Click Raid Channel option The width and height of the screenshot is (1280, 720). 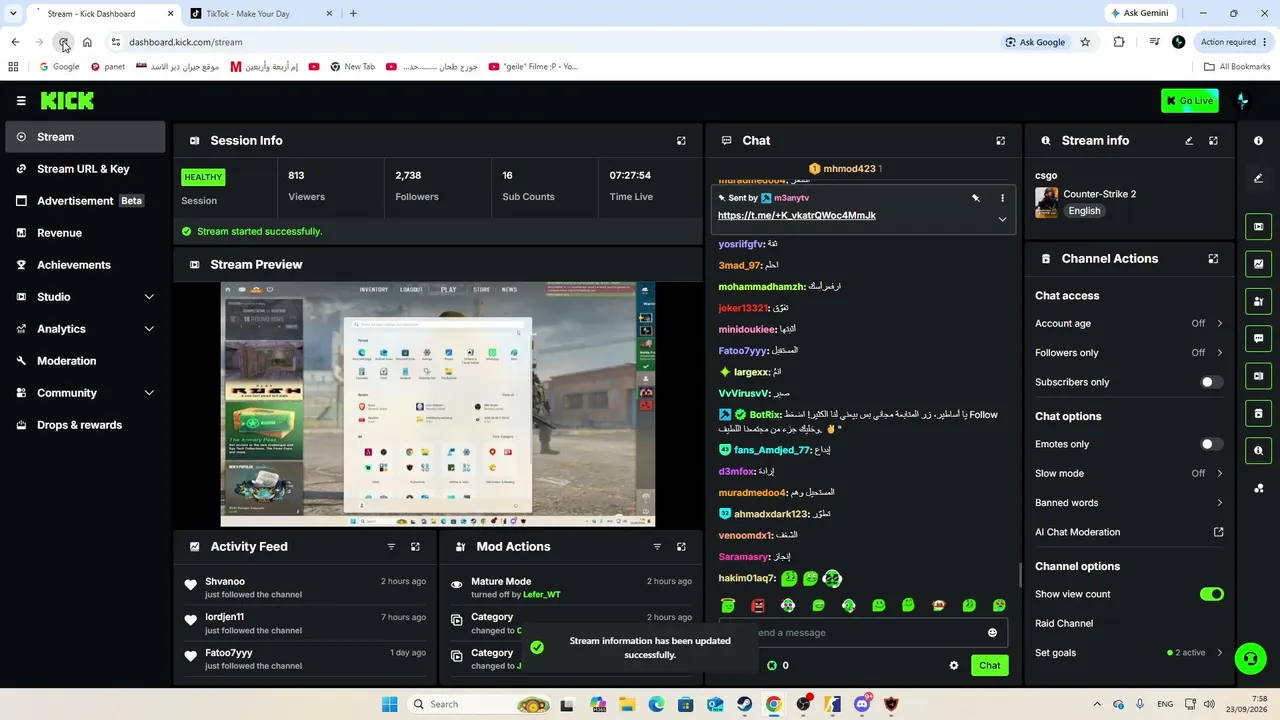click(1064, 624)
